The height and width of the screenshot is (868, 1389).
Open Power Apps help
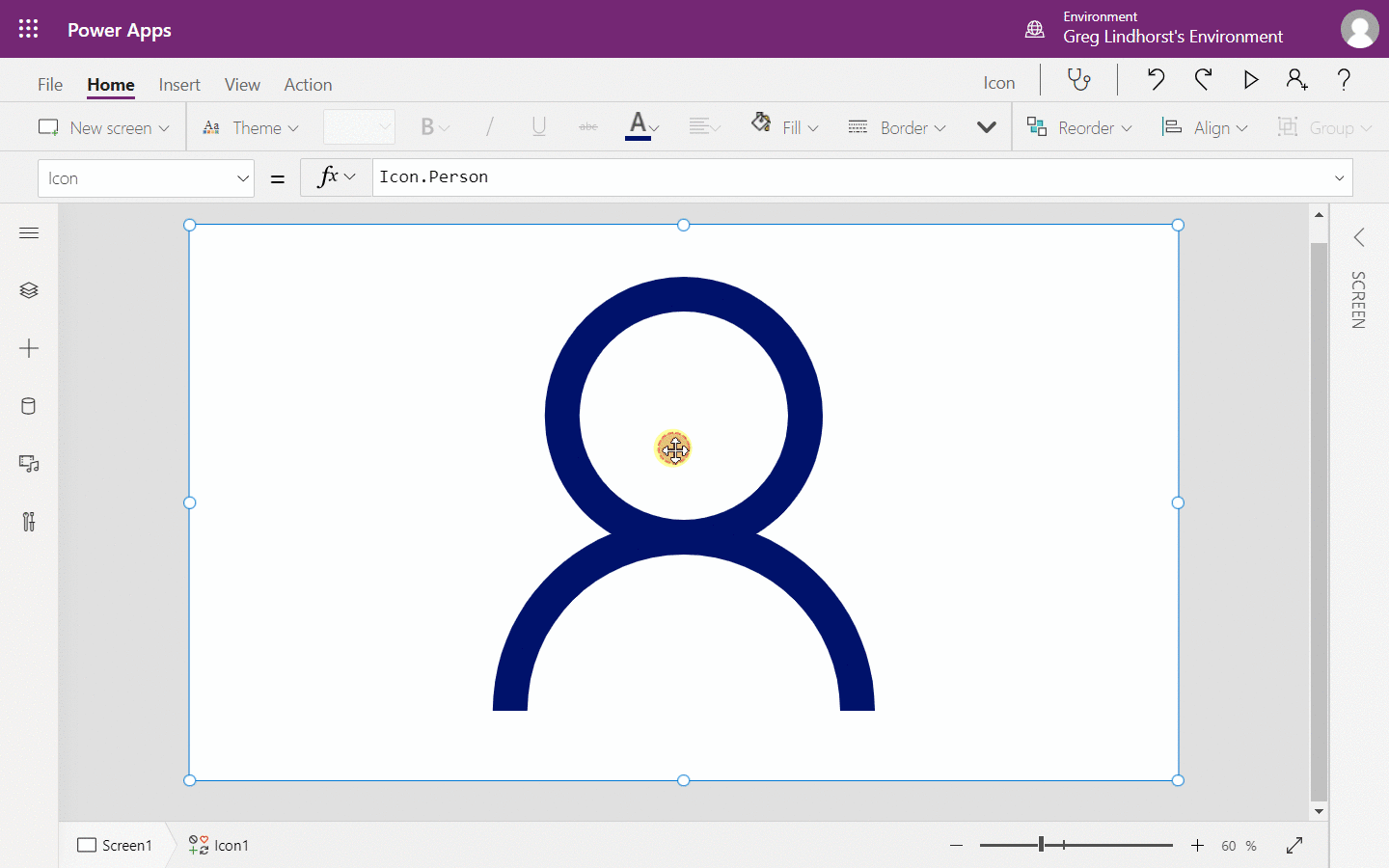pyautogui.click(x=1344, y=80)
